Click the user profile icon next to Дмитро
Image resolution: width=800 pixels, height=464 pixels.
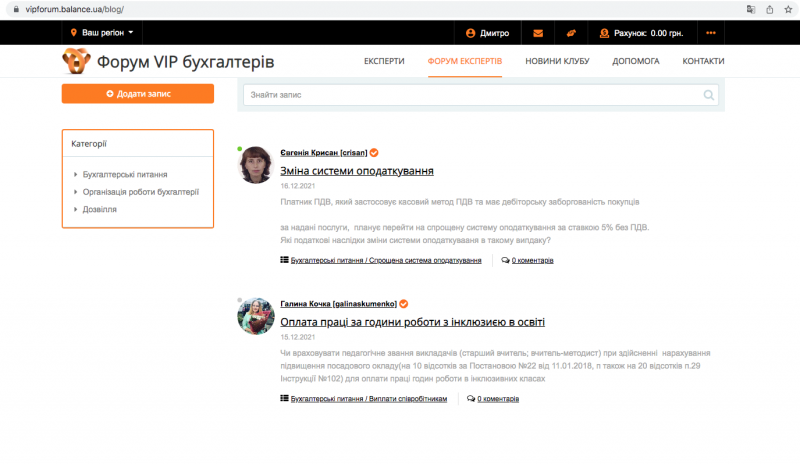pyautogui.click(x=470, y=33)
